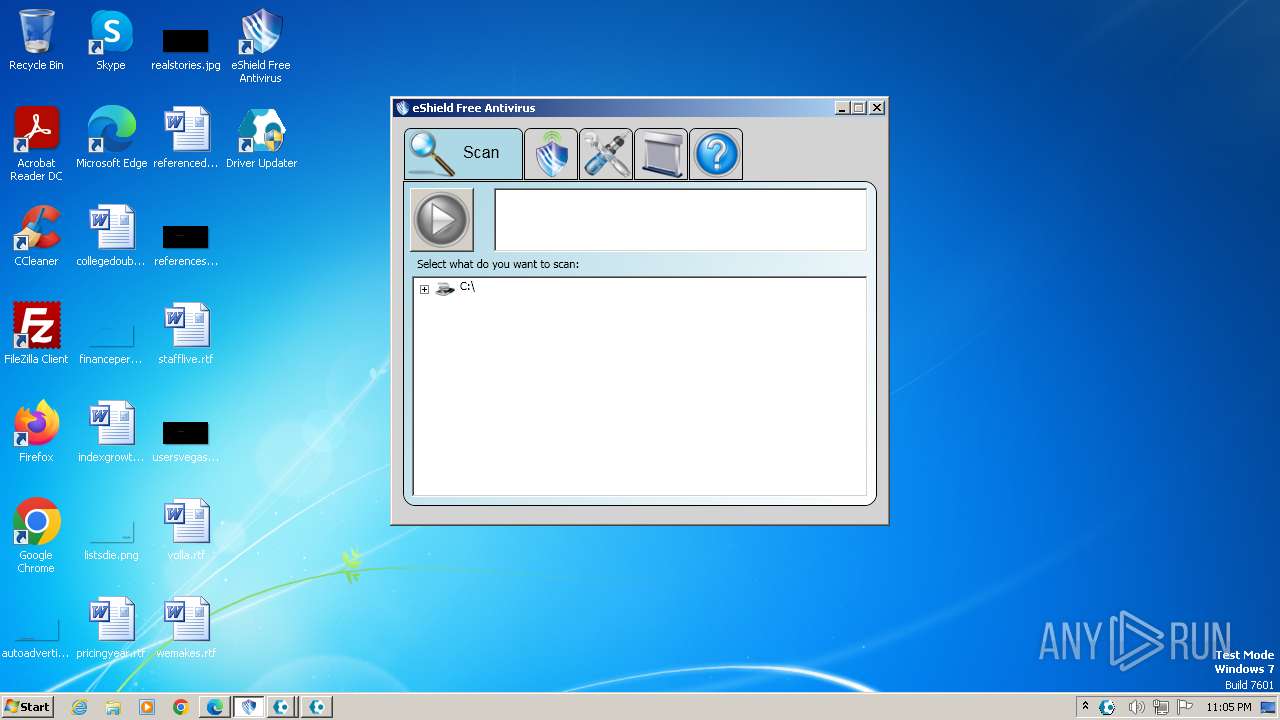Close the eShield Free Antivirus window

[x=877, y=108]
